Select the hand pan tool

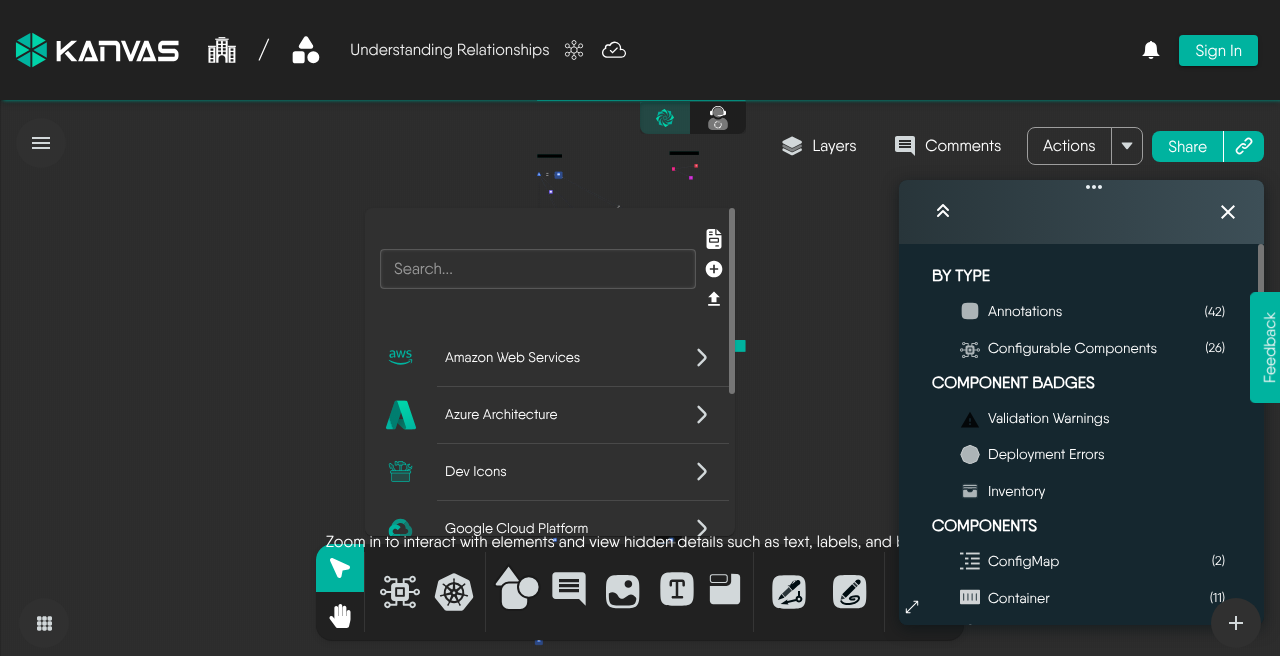pyautogui.click(x=340, y=615)
